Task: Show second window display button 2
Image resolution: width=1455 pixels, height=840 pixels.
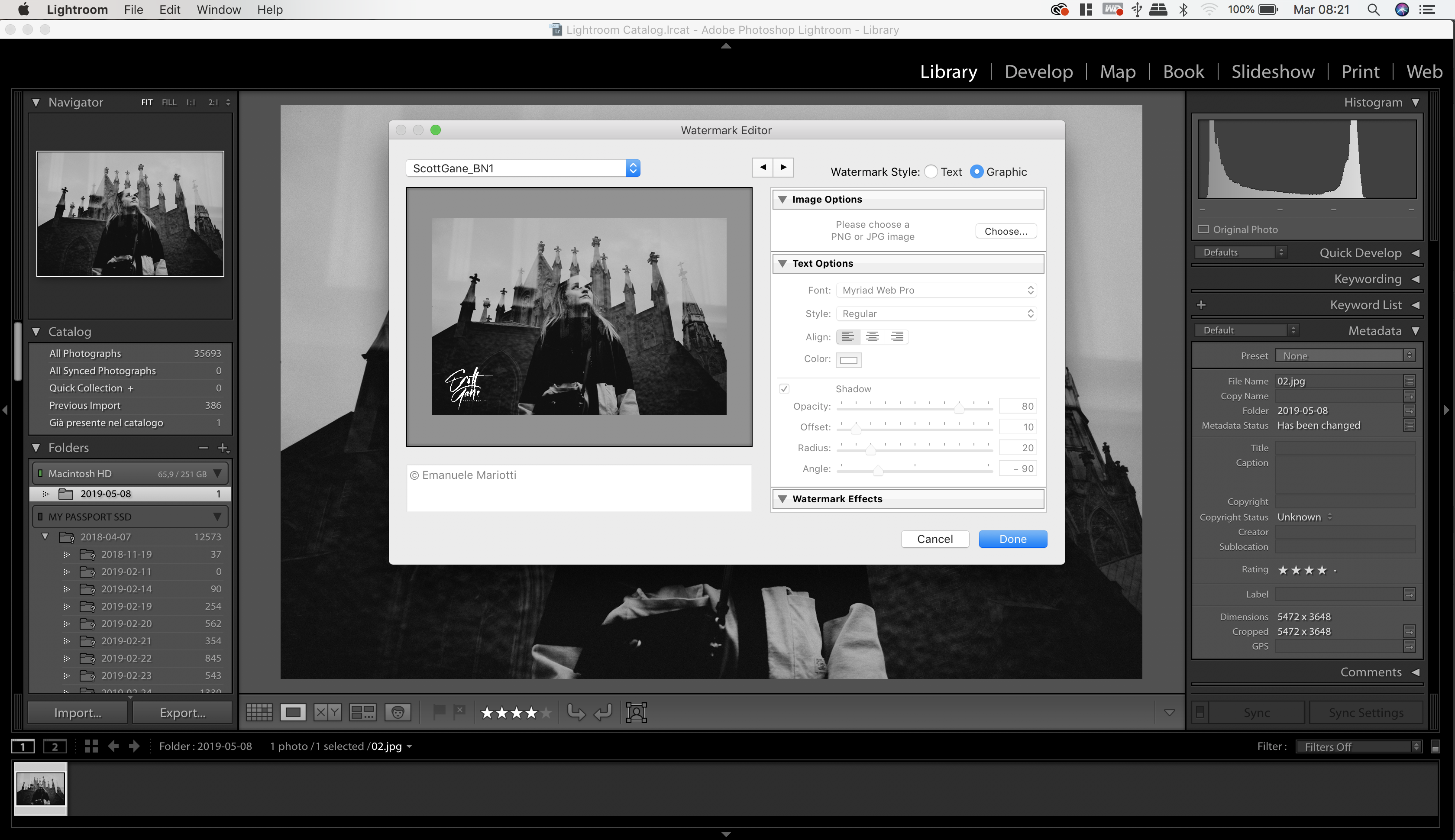Action: pos(55,746)
